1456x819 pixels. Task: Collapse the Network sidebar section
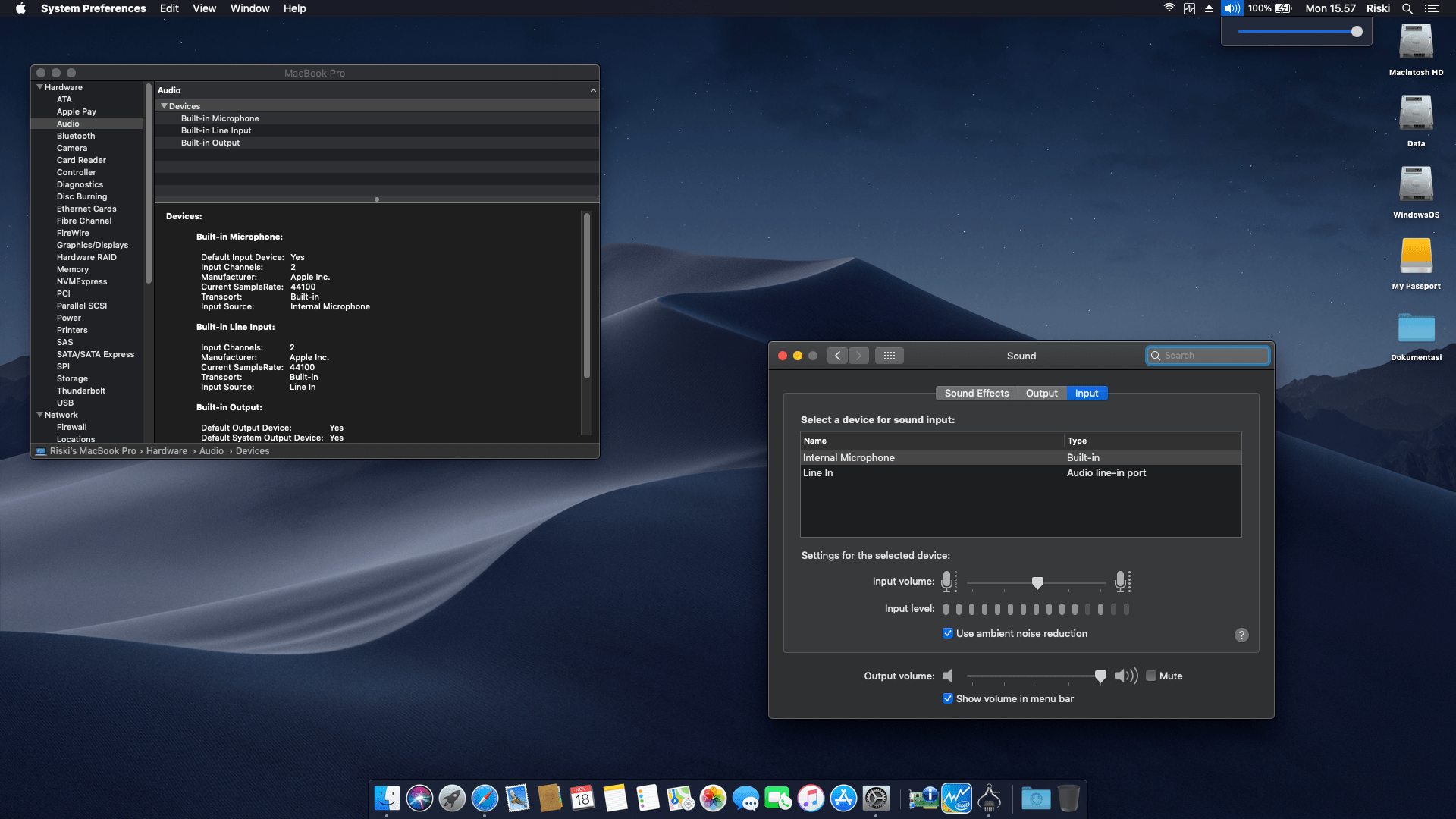[39, 415]
